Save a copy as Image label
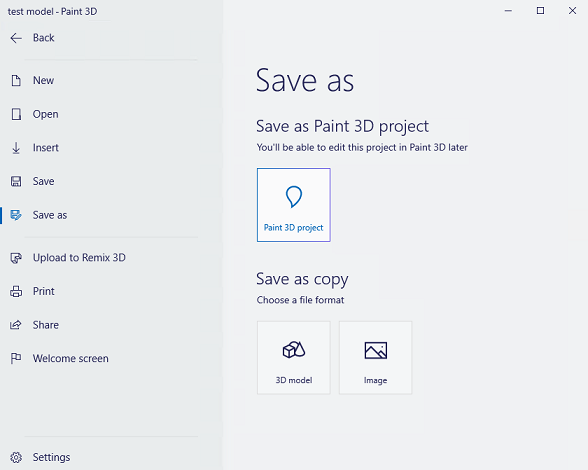This screenshot has width=588, height=470. click(375, 380)
